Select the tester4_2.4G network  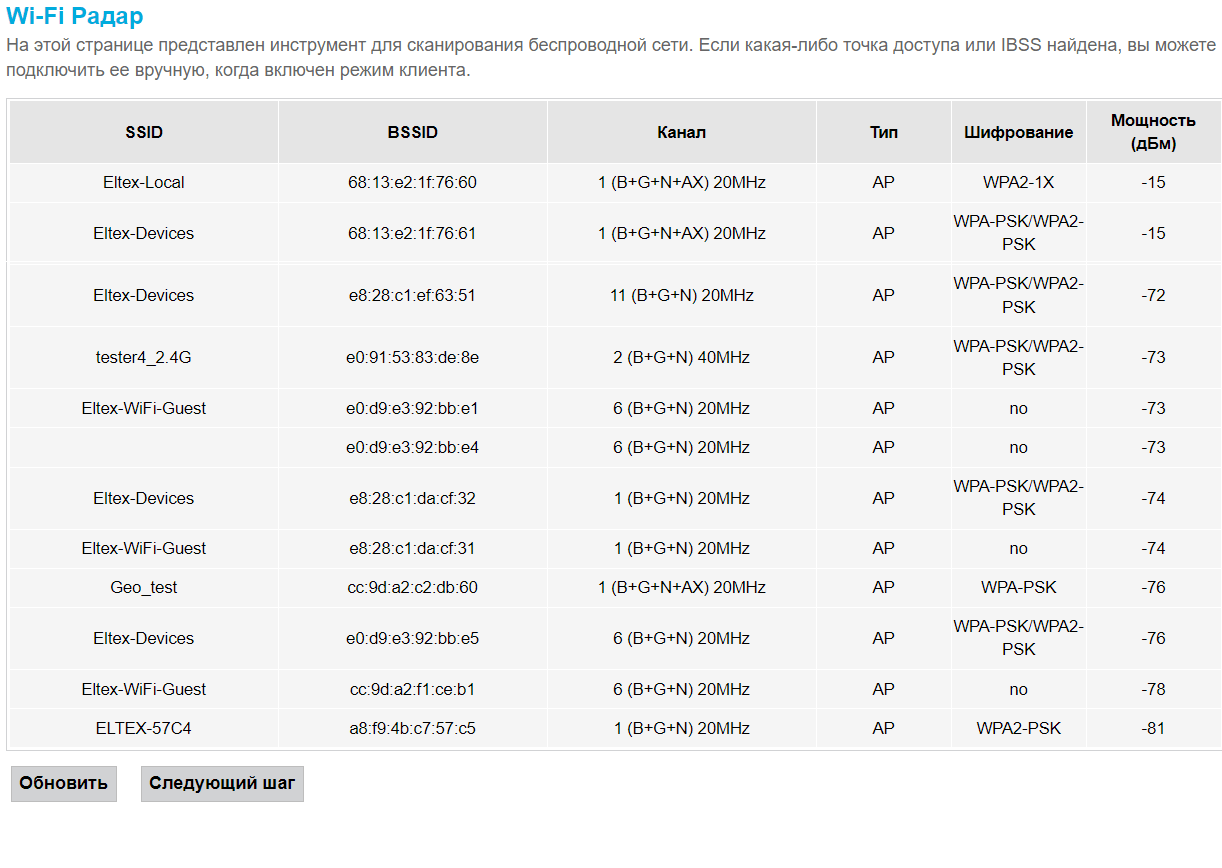(144, 357)
